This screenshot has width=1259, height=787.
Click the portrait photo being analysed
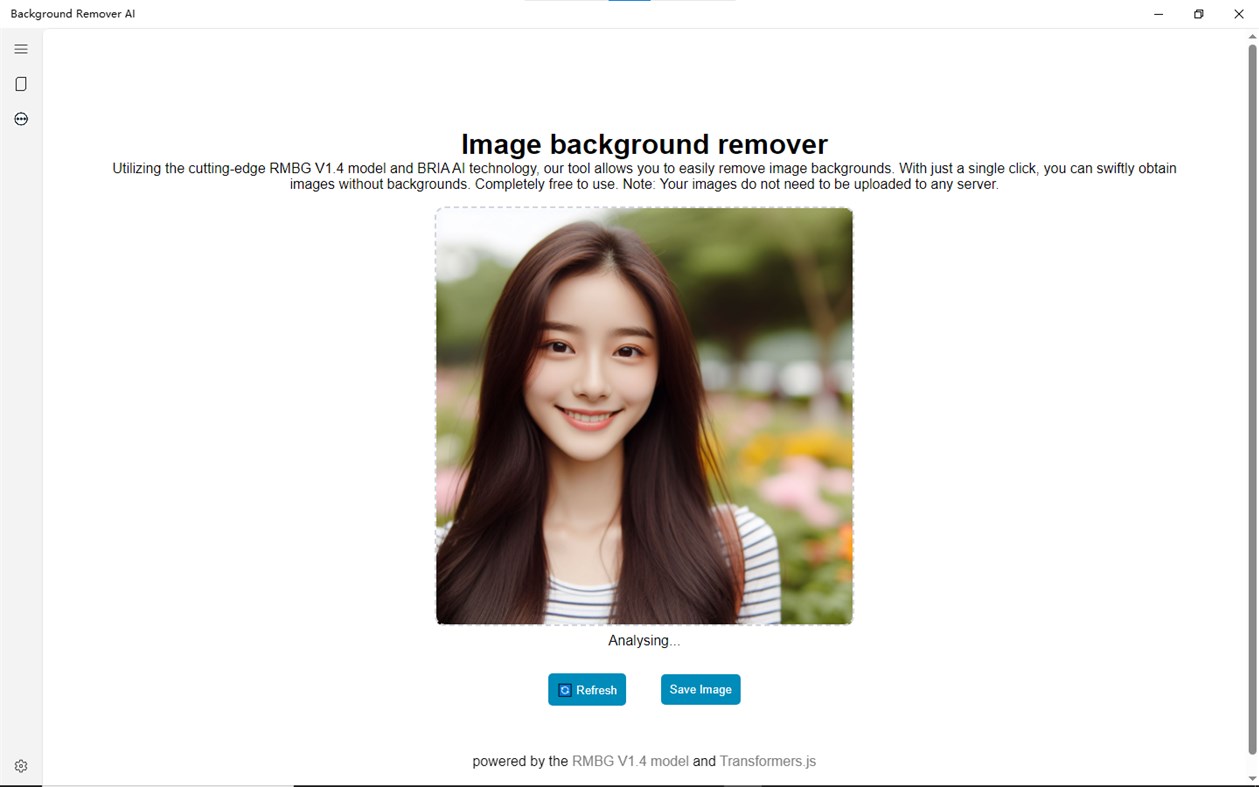(644, 415)
